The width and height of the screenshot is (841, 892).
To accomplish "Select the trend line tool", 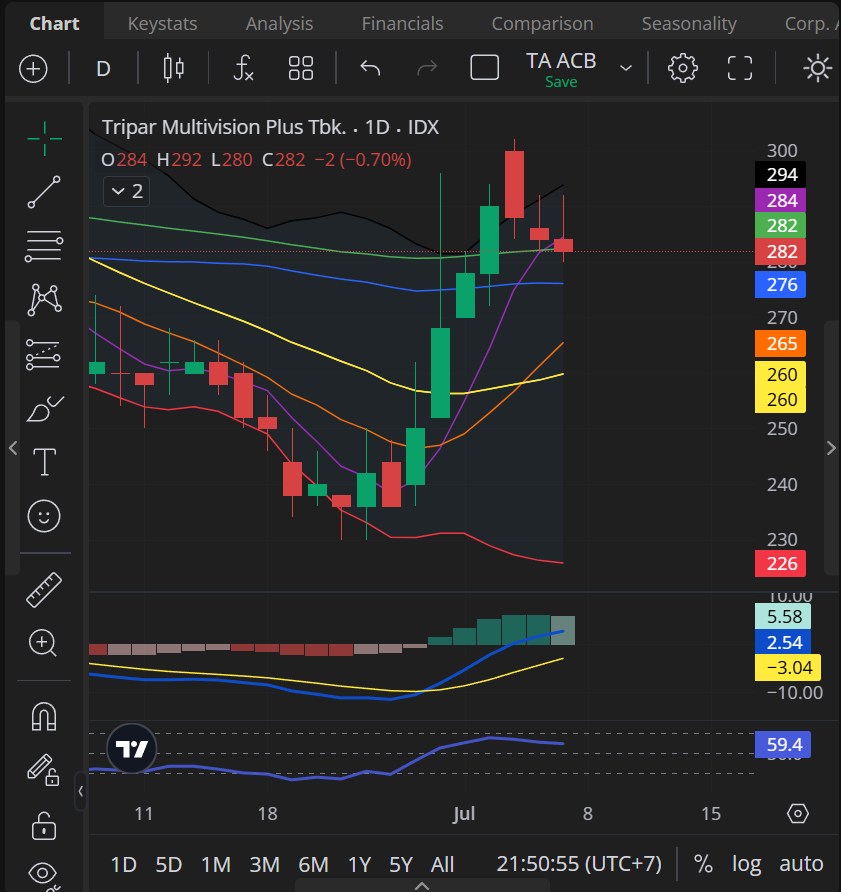I will click(44, 192).
